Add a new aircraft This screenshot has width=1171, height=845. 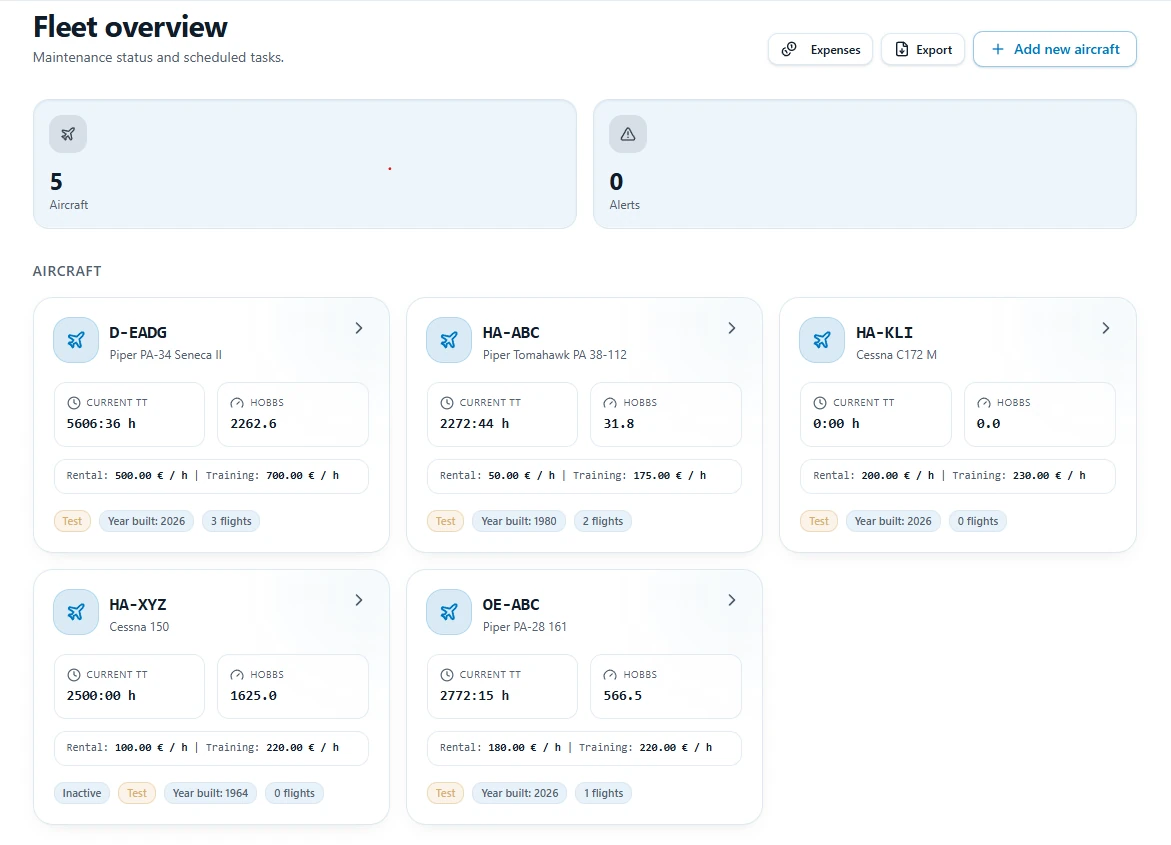tap(1054, 49)
